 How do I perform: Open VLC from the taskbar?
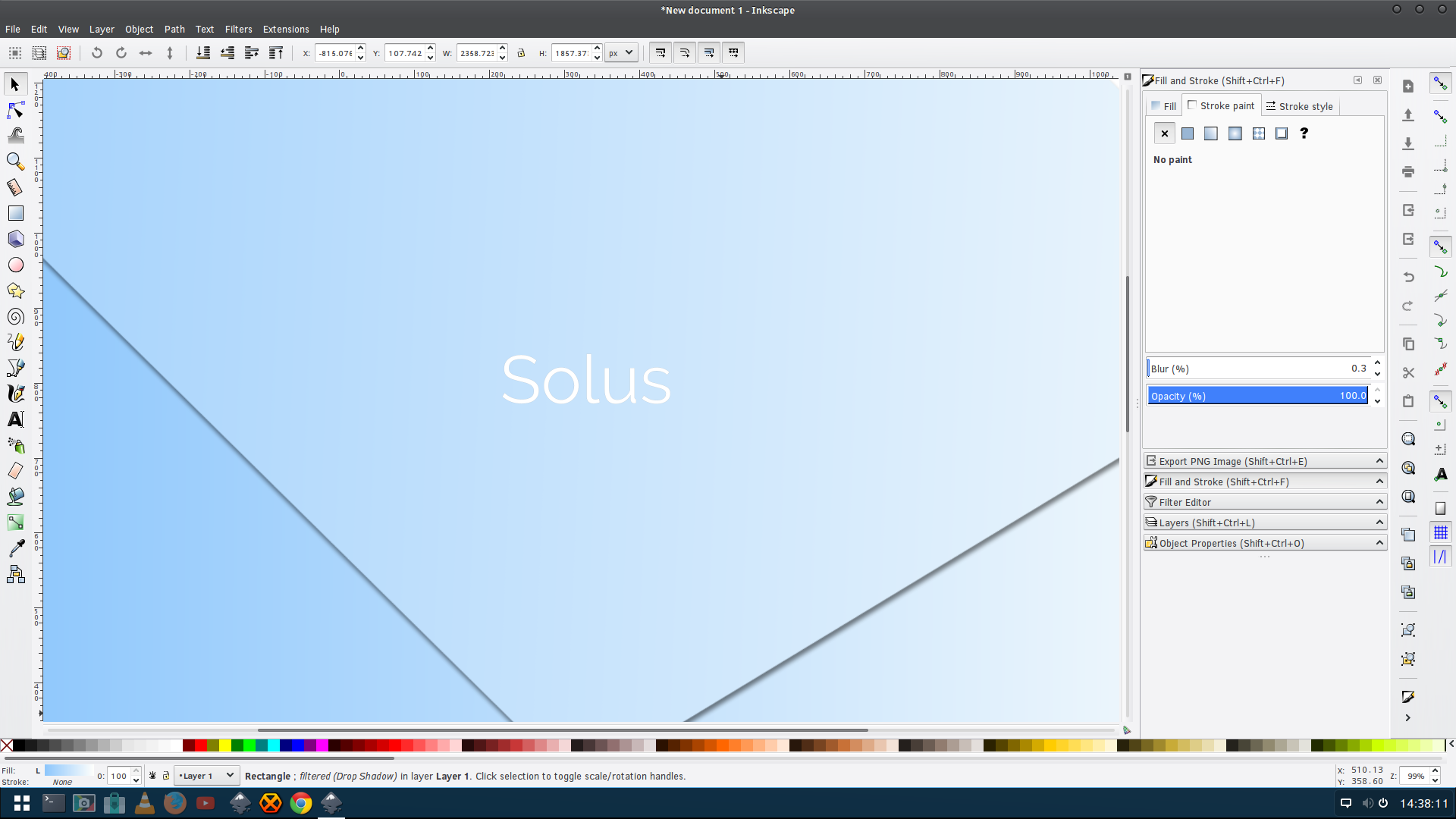point(145,803)
